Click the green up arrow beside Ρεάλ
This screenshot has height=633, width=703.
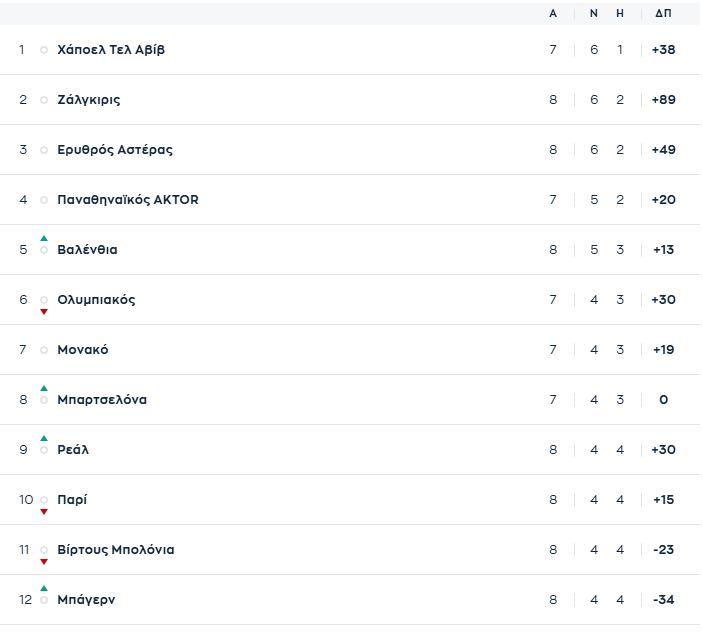tap(44, 438)
